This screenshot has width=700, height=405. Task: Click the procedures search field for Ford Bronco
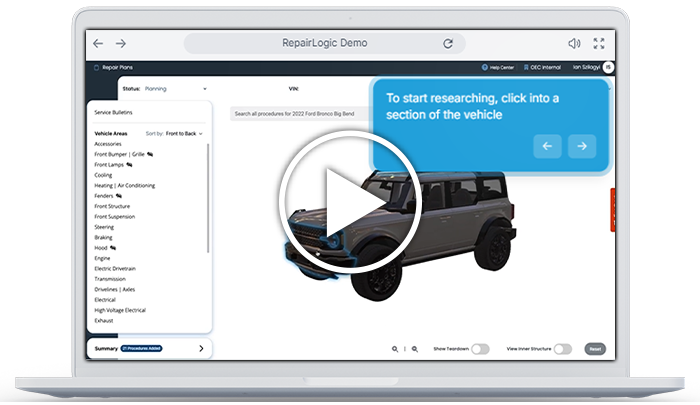coord(300,114)
